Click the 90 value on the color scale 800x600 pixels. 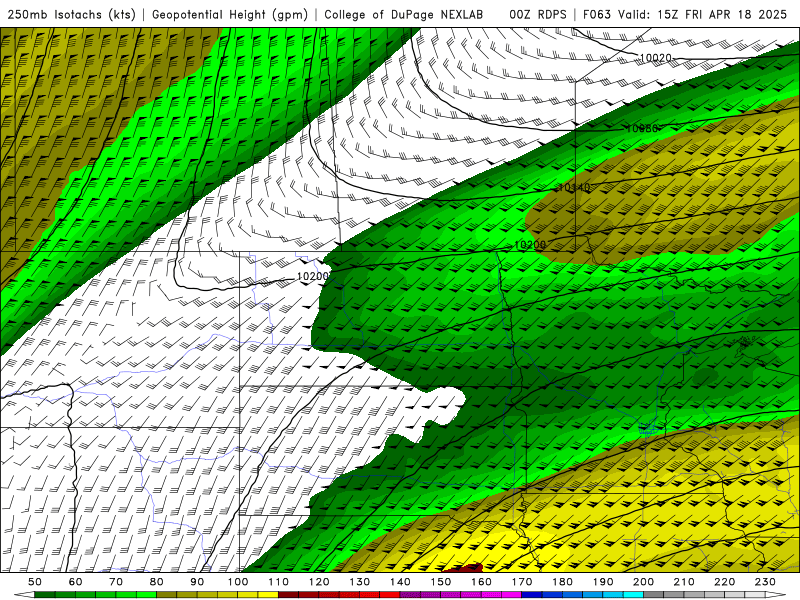[x=197, y=582]
